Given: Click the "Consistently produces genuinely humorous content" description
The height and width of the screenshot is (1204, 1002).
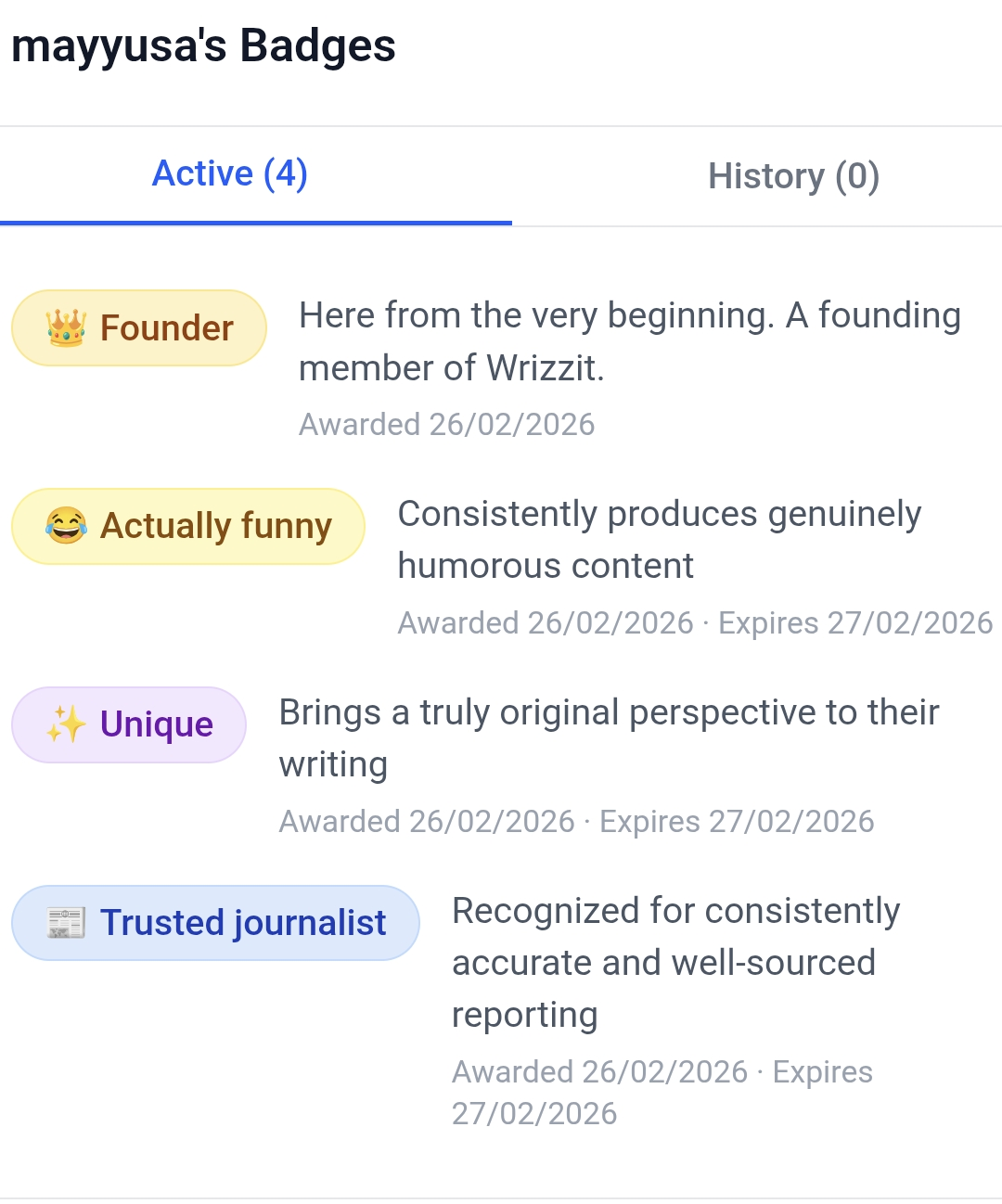Looking at the screenshot, I should pos(659,539).
